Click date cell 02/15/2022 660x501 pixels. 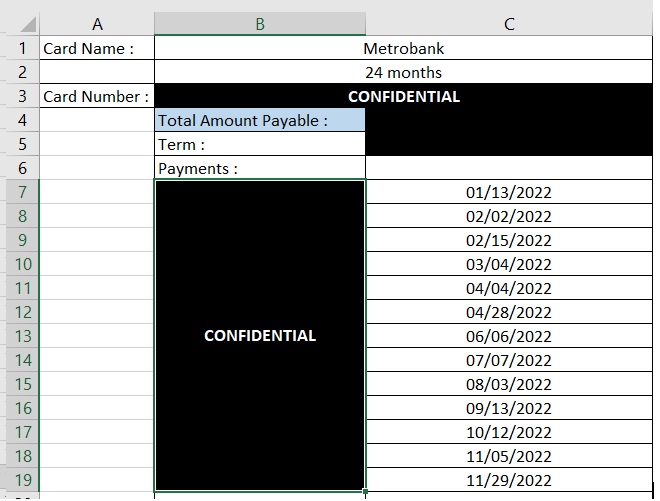509,240
